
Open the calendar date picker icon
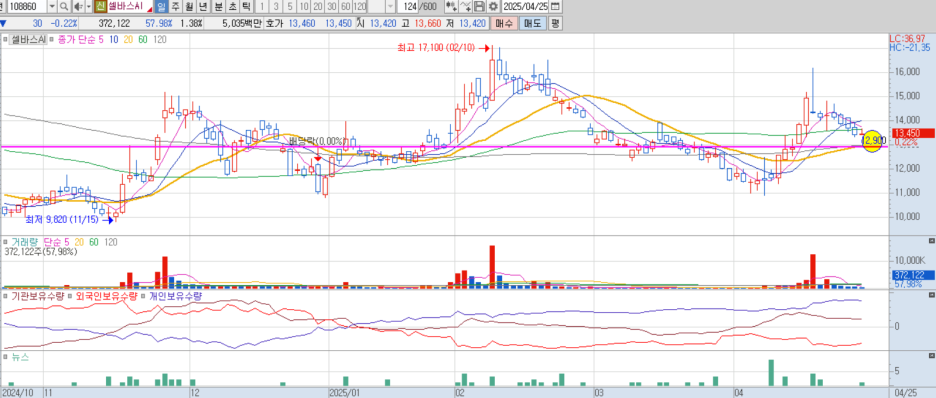coord(555,7)
